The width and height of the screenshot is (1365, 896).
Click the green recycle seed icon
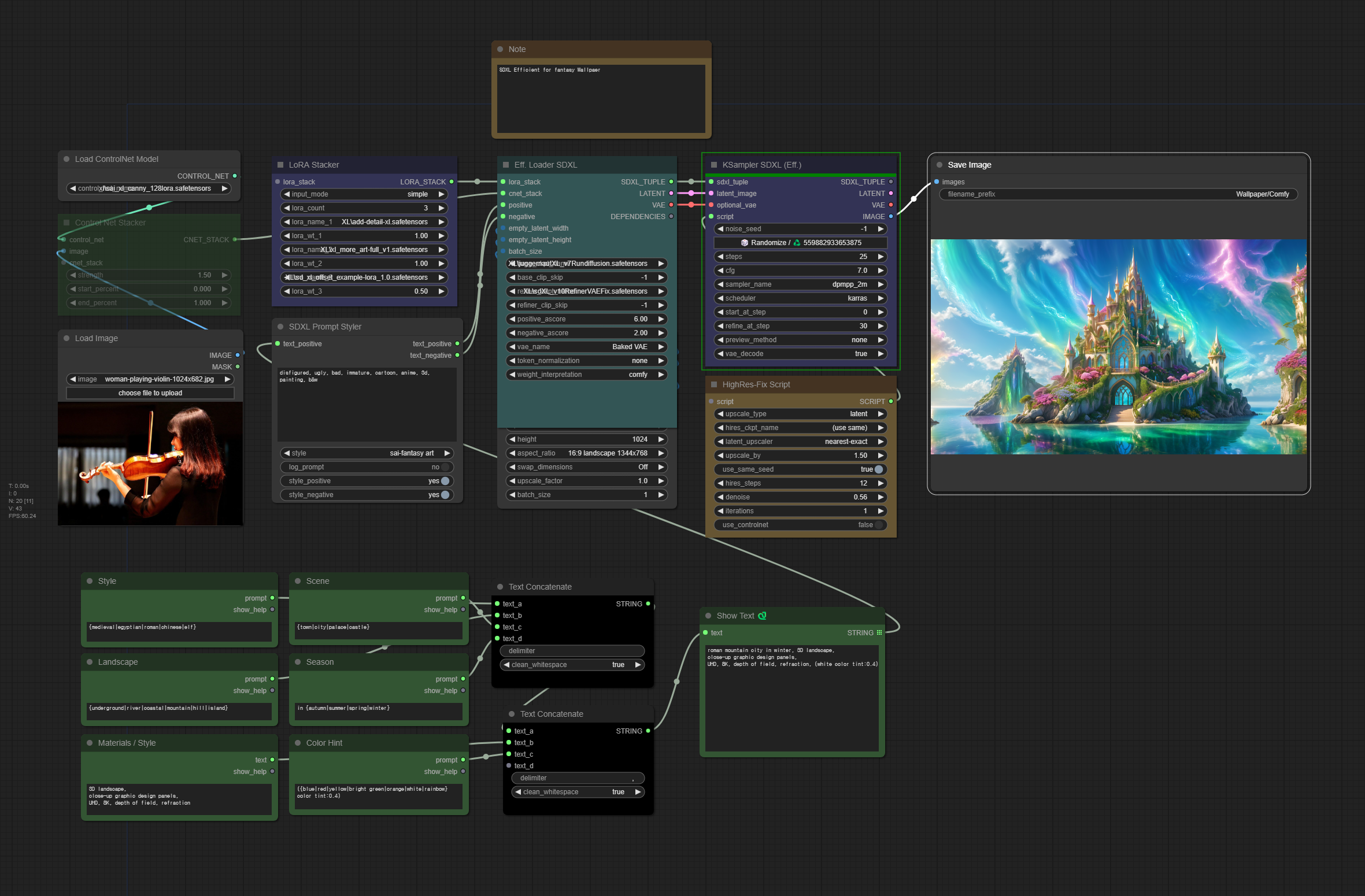point(797,243)
